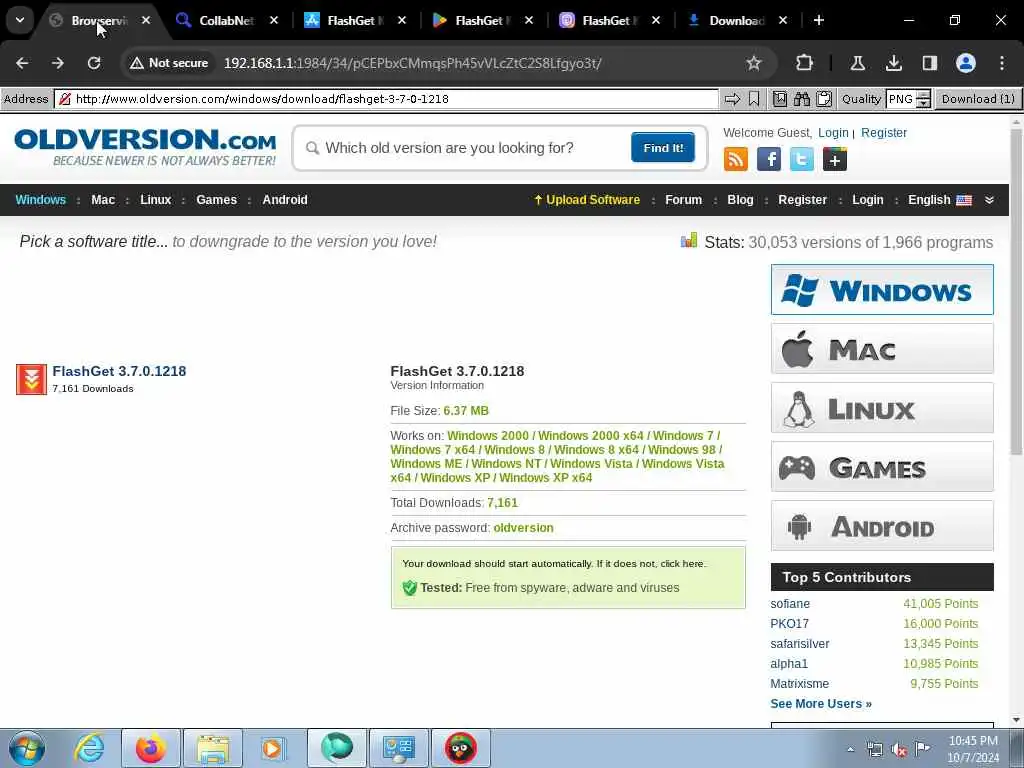Click the insecure page icon before the URL
The width and height of the screenshot is (1024, 768).
[x=65, y=99]
